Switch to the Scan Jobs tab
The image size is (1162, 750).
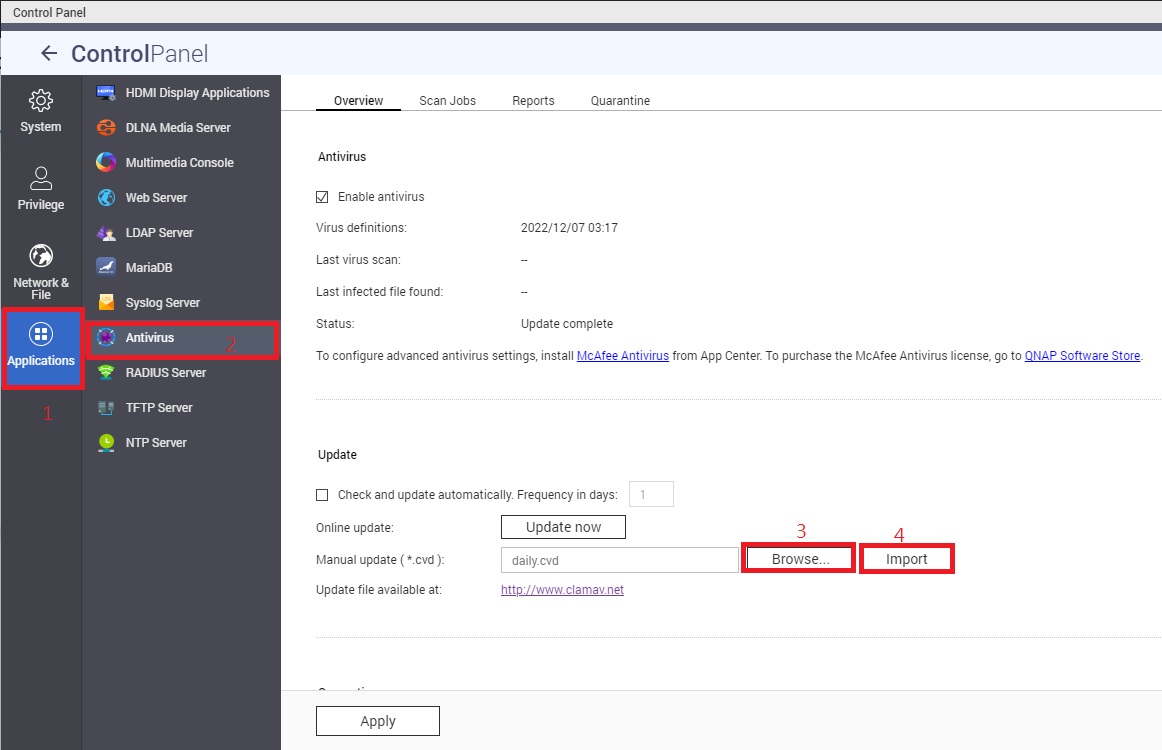point(447,101)
